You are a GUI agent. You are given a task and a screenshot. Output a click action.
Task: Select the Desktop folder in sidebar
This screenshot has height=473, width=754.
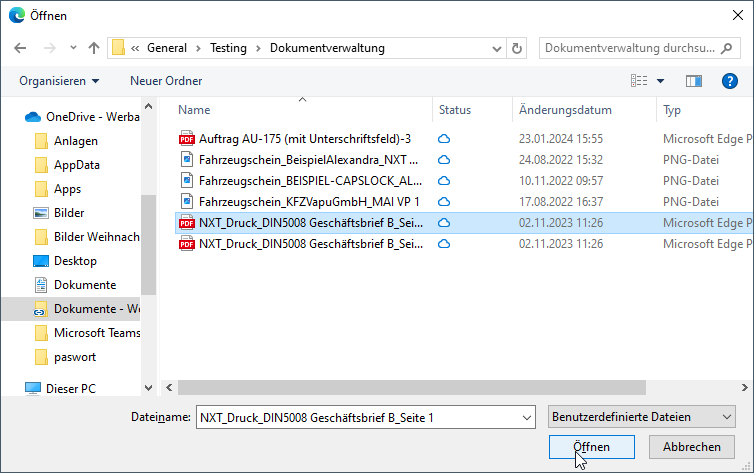(x=75, y=261)
